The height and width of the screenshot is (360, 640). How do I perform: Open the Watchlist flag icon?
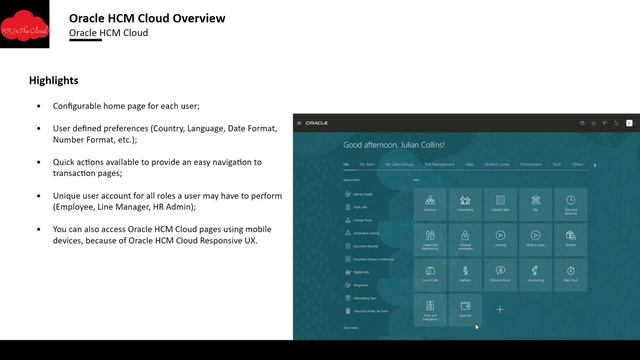[605, 123]
